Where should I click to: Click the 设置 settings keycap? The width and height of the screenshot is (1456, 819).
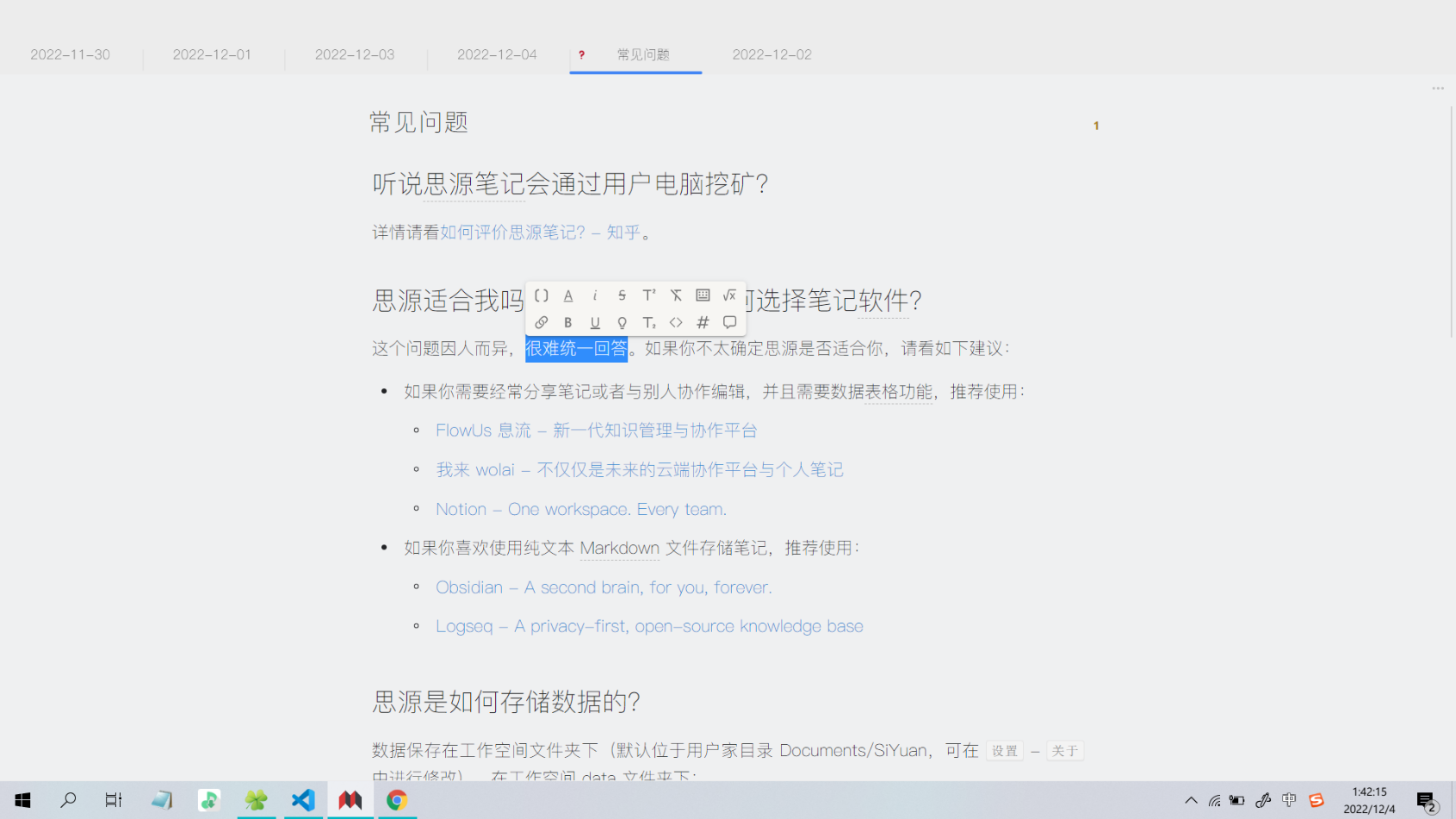tap(1005, 751)
